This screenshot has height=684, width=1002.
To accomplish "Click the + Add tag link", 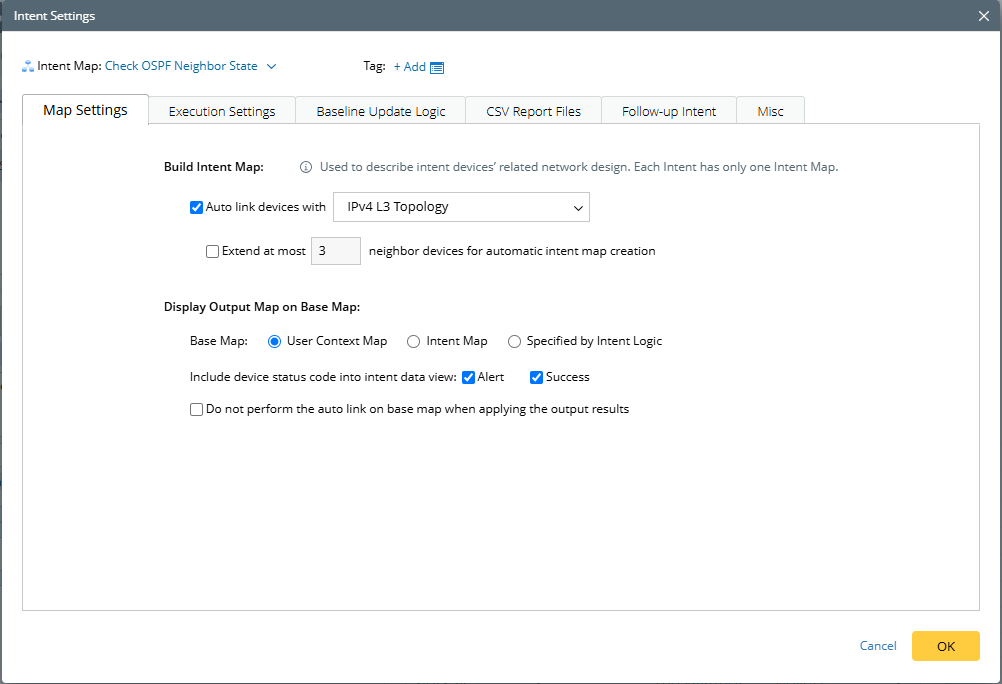I will pyautogui.click(x=409, y=67).
